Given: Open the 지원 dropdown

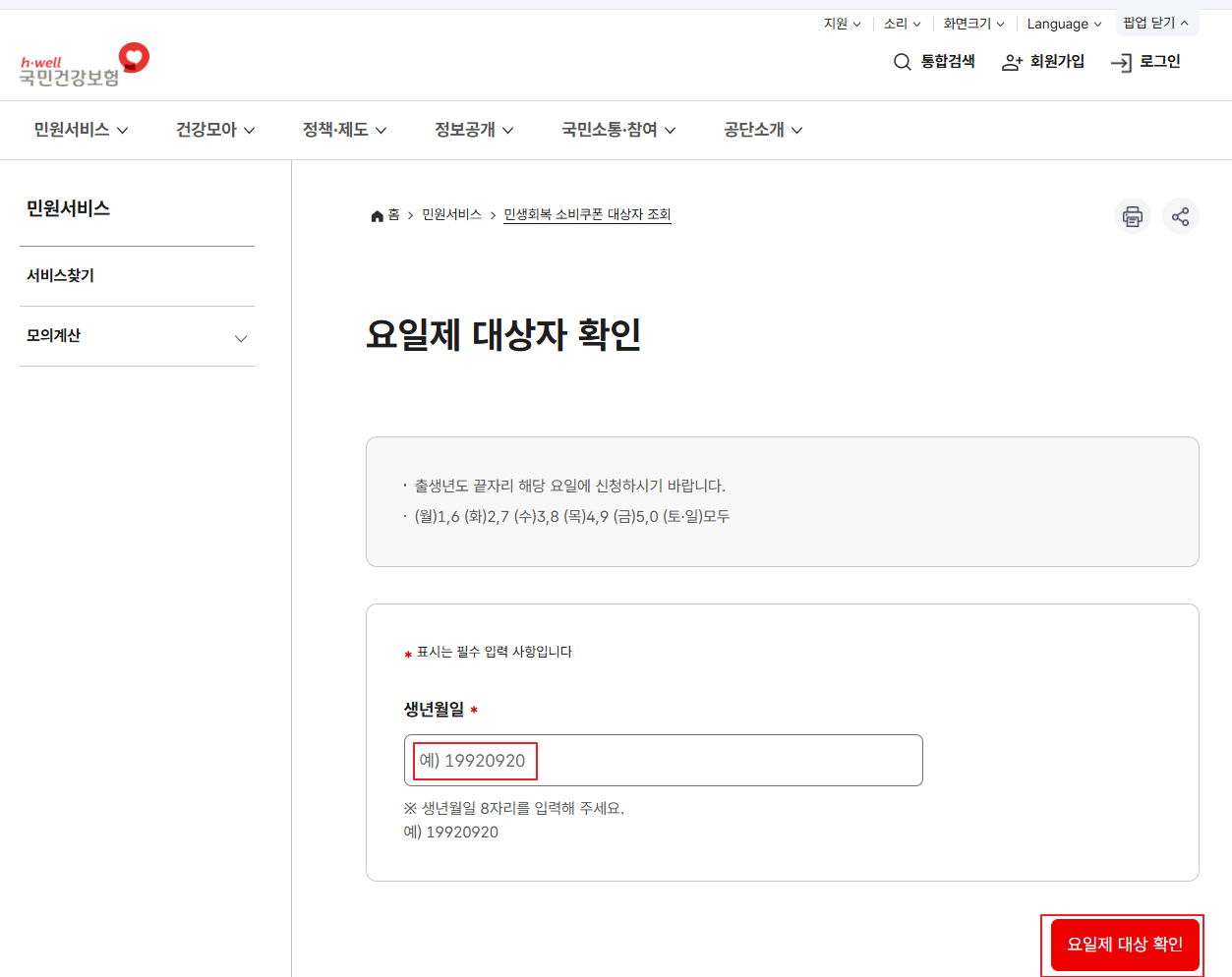Looking at the screenshot, I should tap(842, 24).
